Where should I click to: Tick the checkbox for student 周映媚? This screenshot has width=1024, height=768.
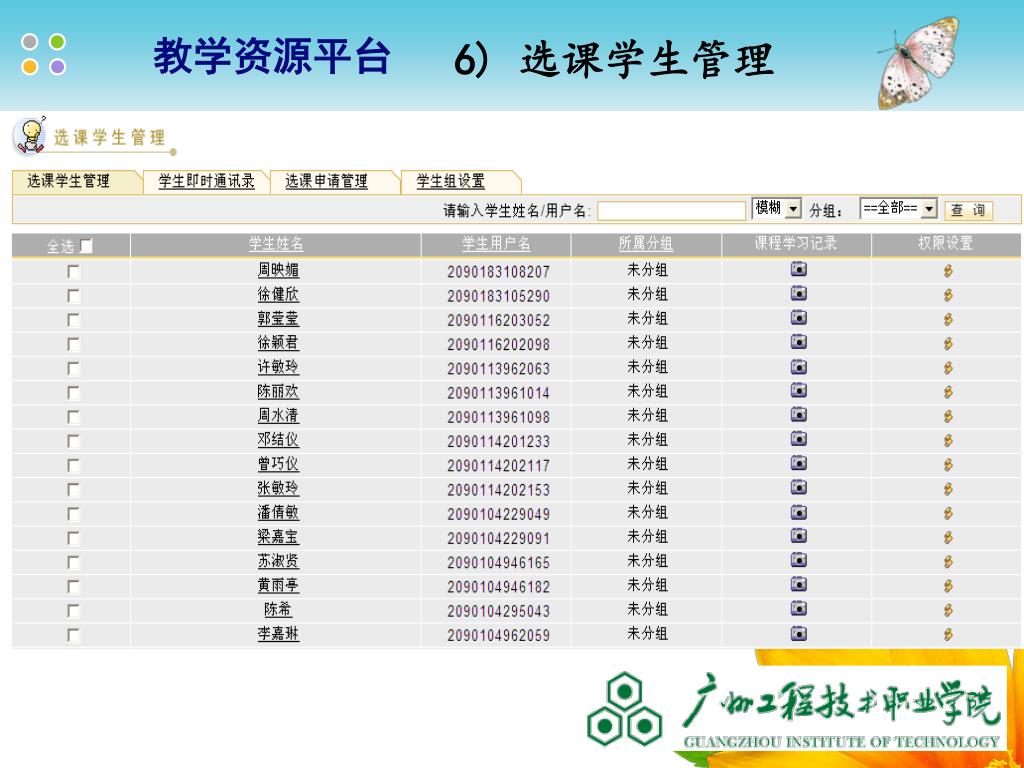pyautogui.click(x=73, y=271)
